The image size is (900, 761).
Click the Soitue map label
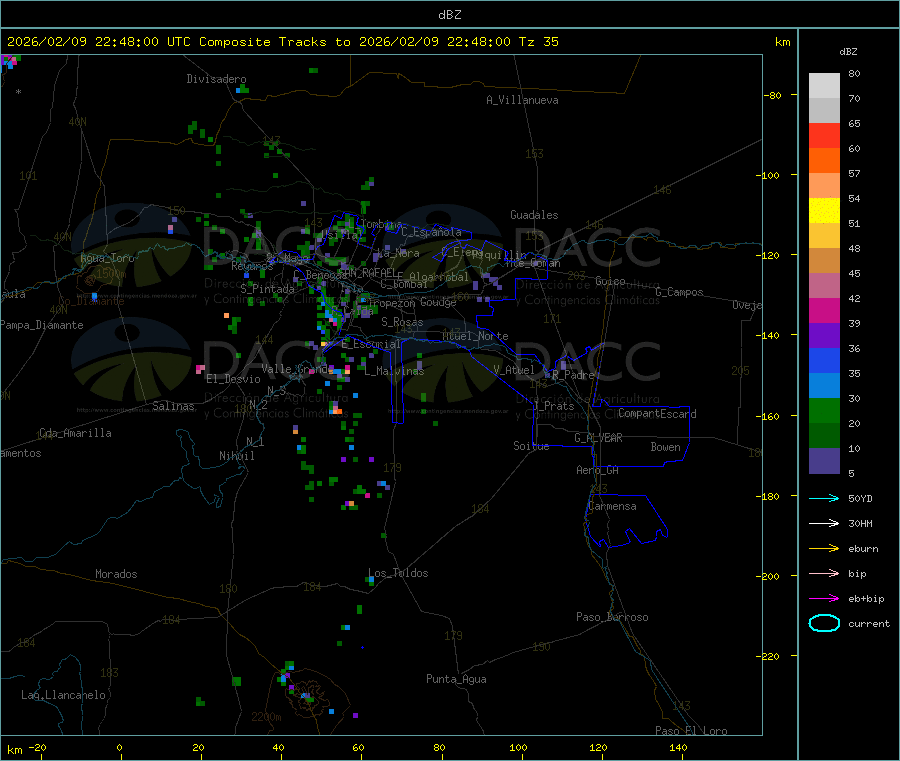click(531, 445)
